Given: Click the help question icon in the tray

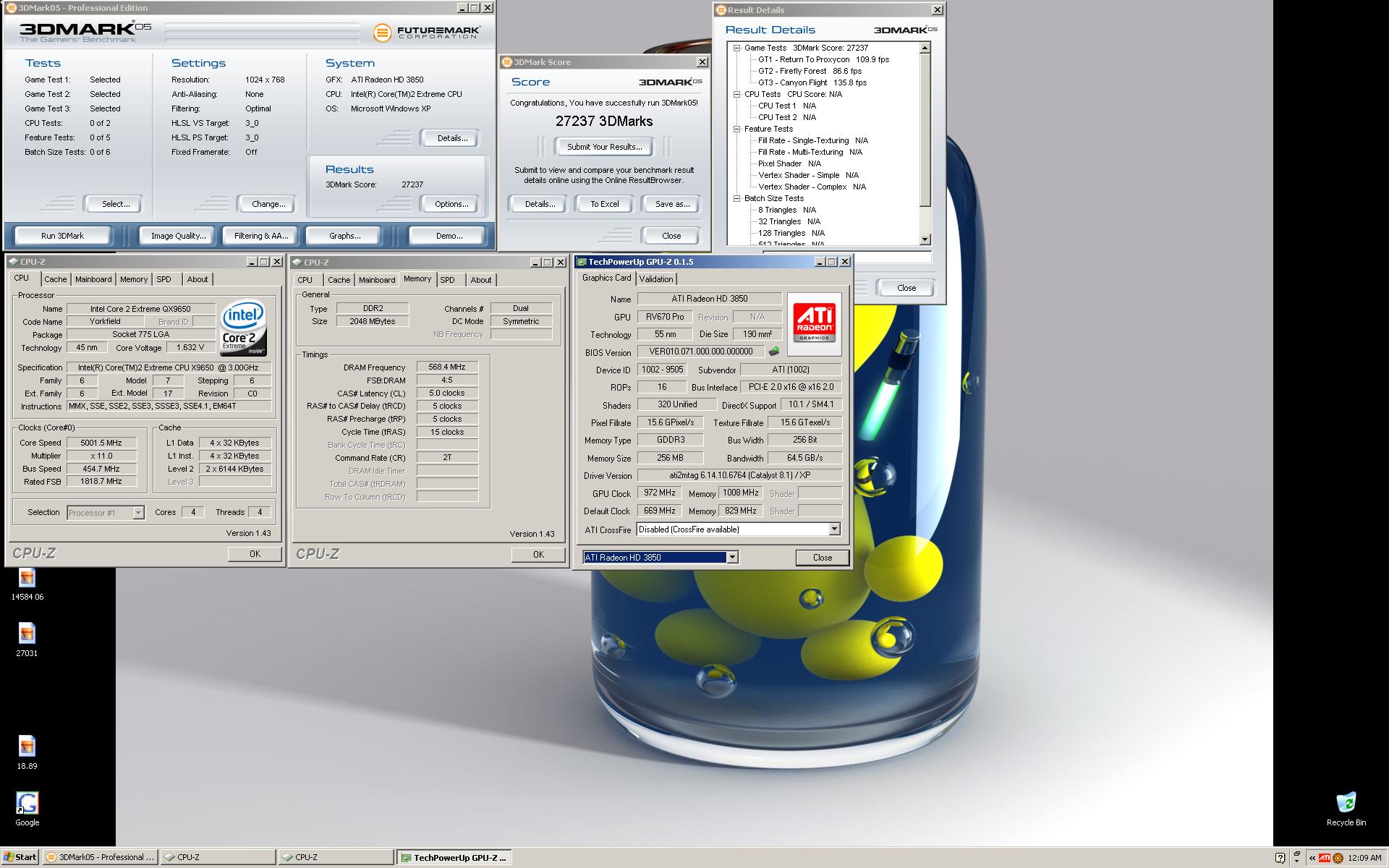Looking at the screenshot, I should [x=1280, y=858].
